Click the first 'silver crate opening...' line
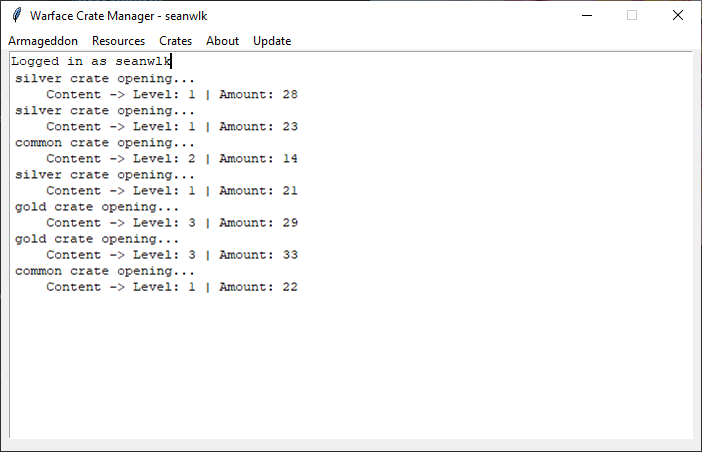Viewport: 702px width, 452px height. coord(105,79)
